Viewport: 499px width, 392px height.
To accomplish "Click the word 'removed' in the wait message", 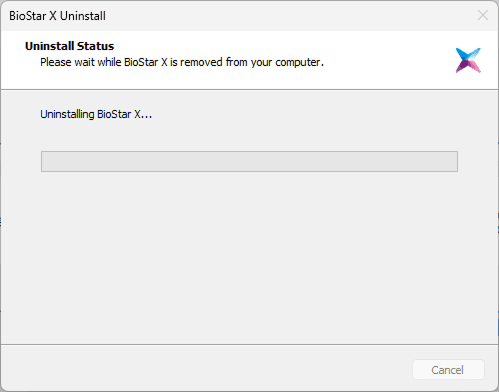I will click(201, 62).
